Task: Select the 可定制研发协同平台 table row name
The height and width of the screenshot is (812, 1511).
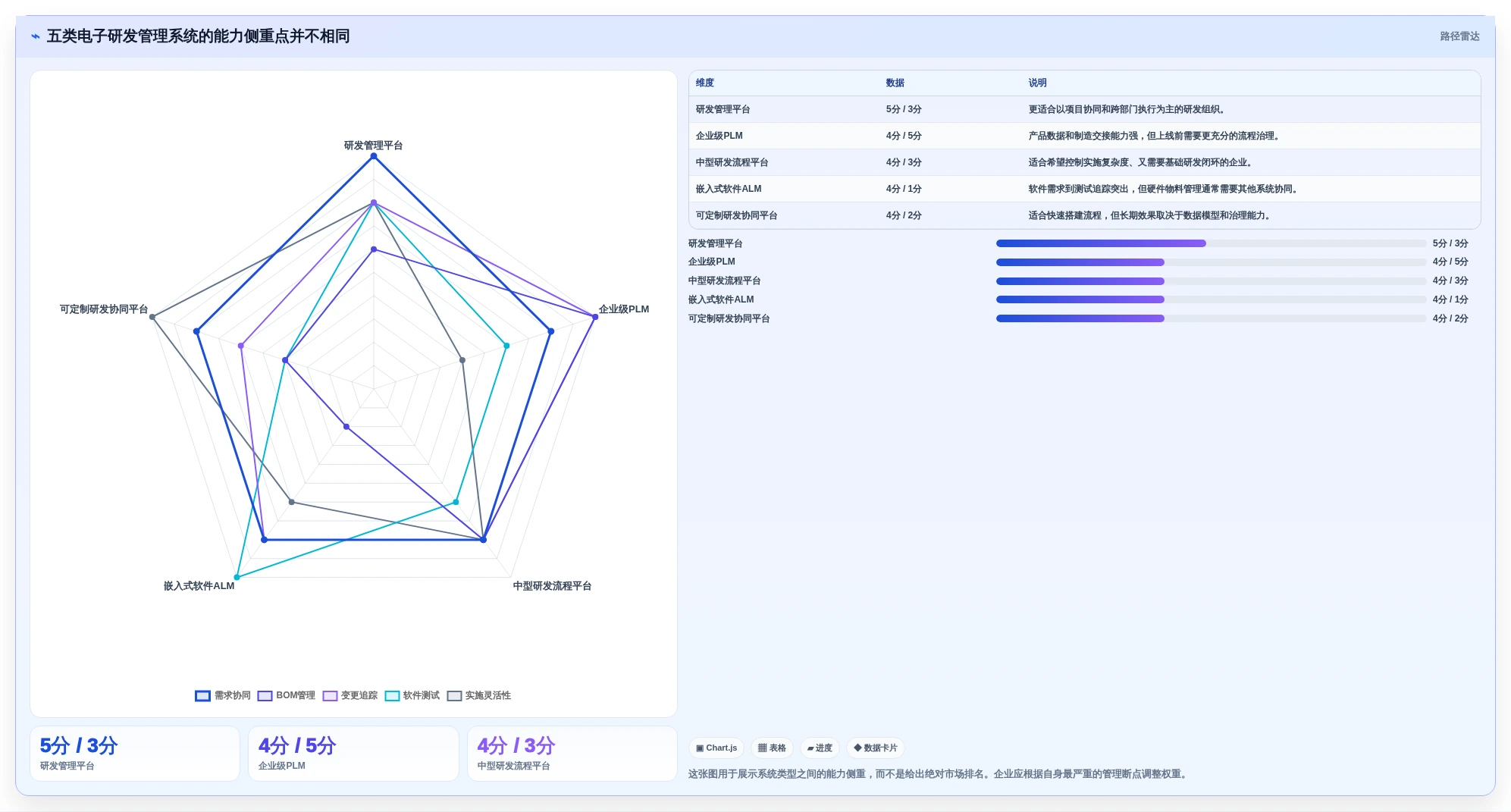Action: click(737, 215)
